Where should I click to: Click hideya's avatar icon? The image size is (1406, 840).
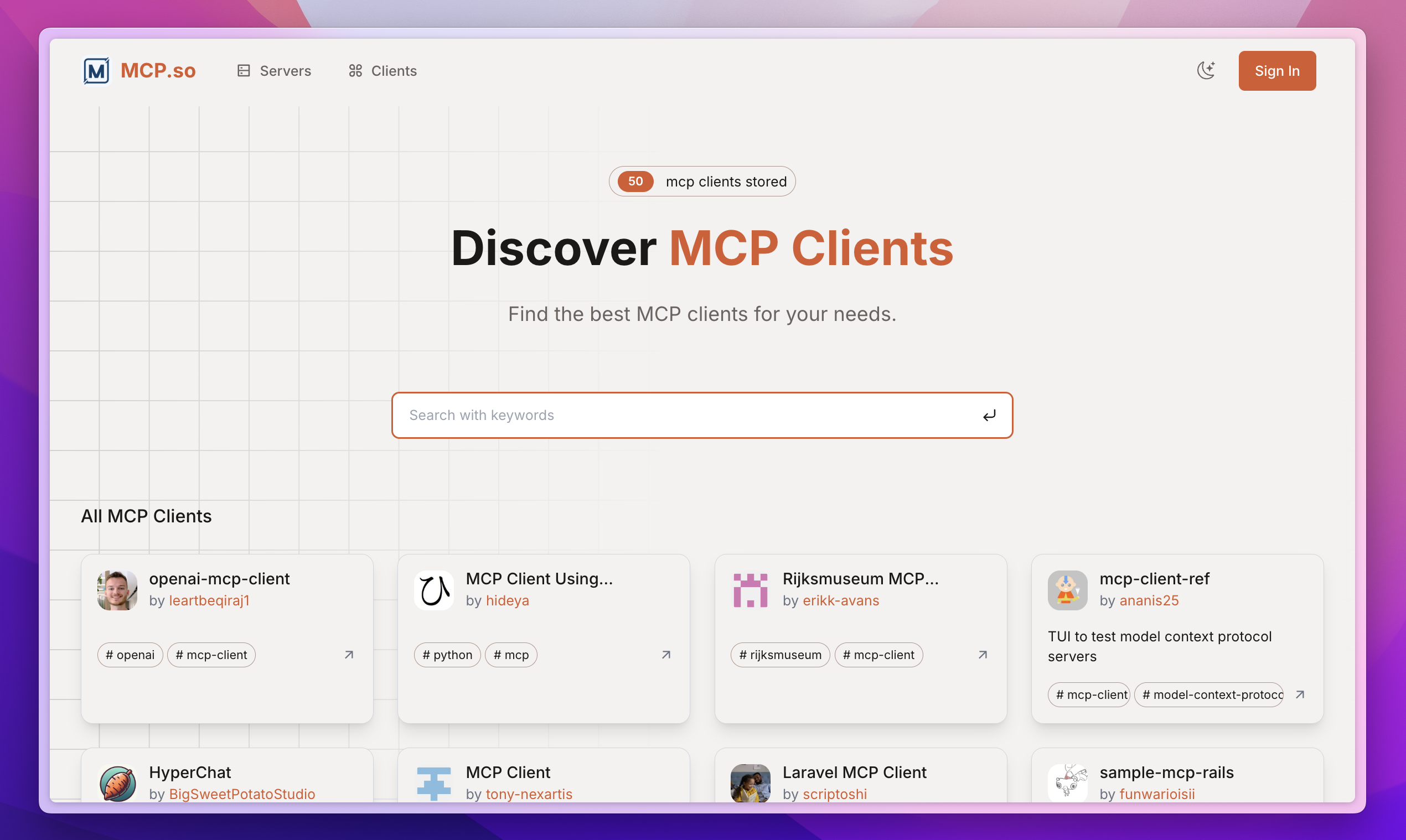(x=434, y=590)
